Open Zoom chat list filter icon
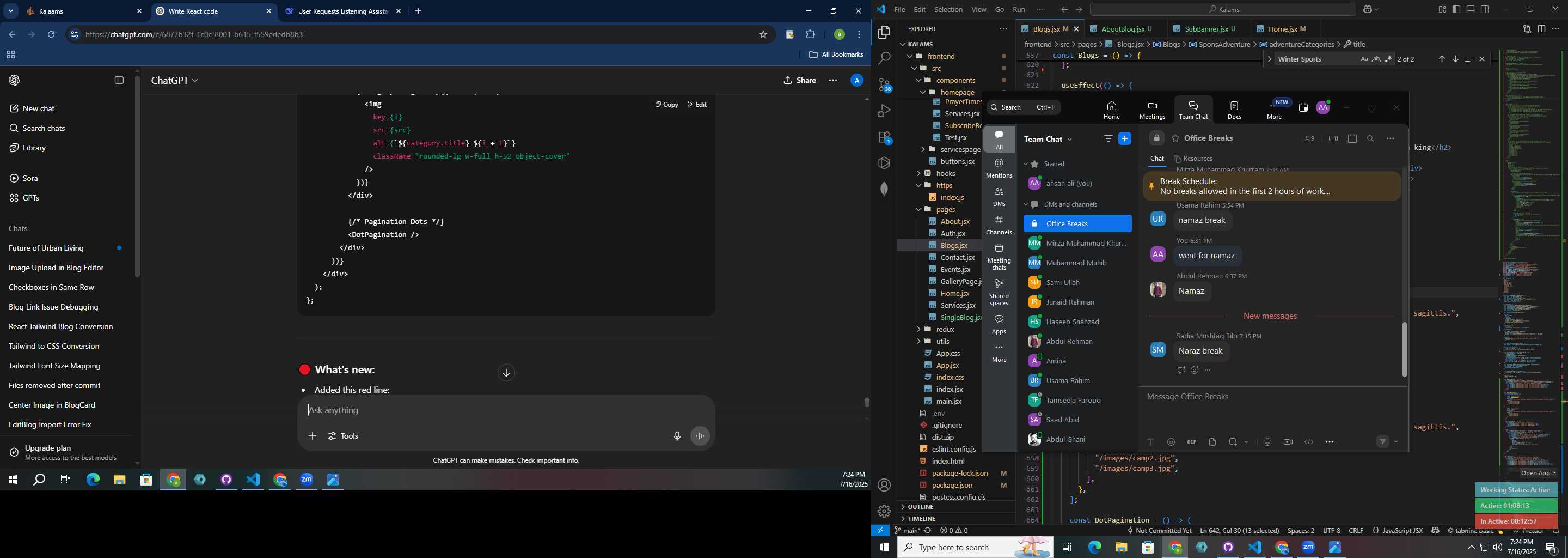This screenshot has width=1568, height=558. point(1108,139)
